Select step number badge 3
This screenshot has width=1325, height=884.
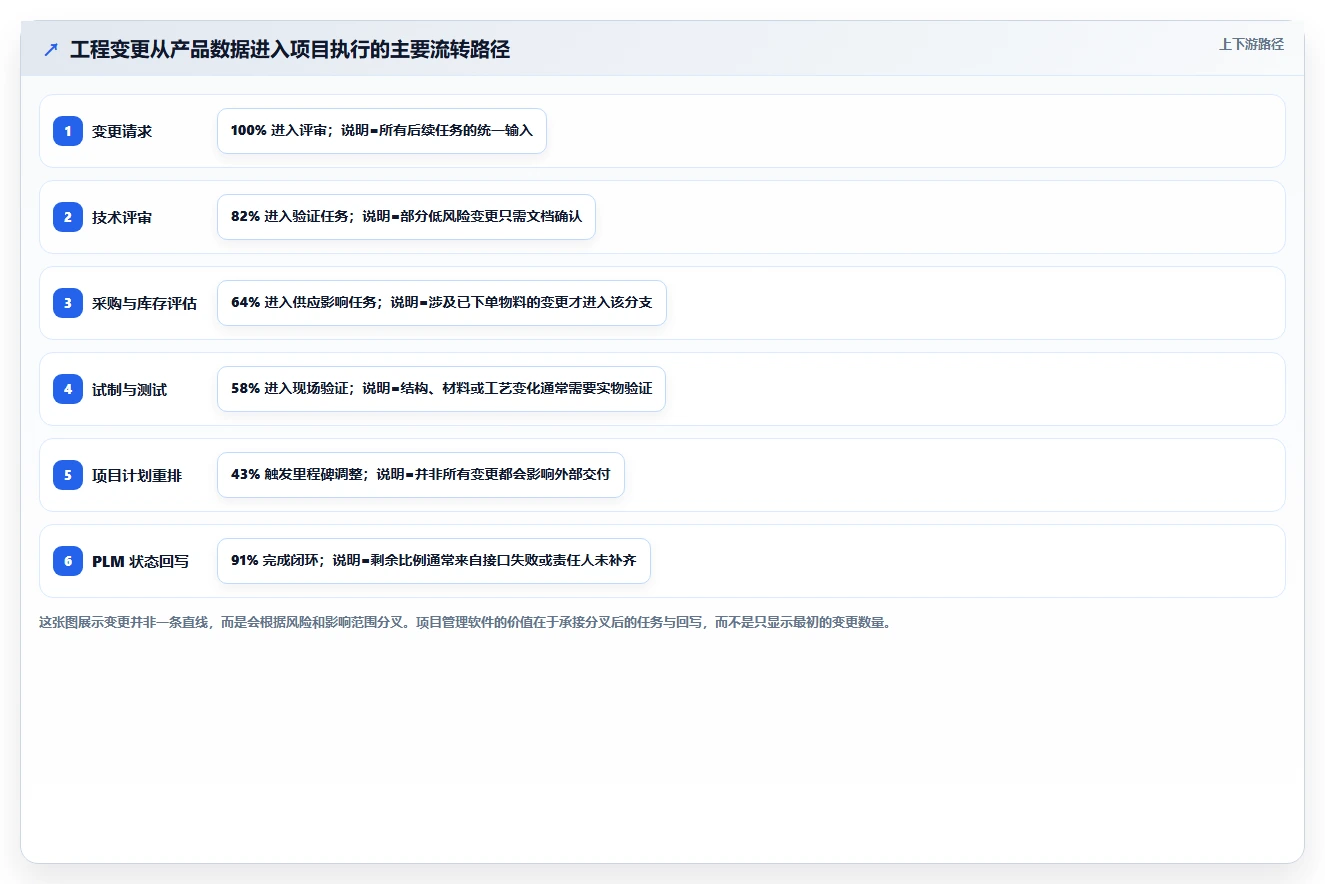coord(68,303)
